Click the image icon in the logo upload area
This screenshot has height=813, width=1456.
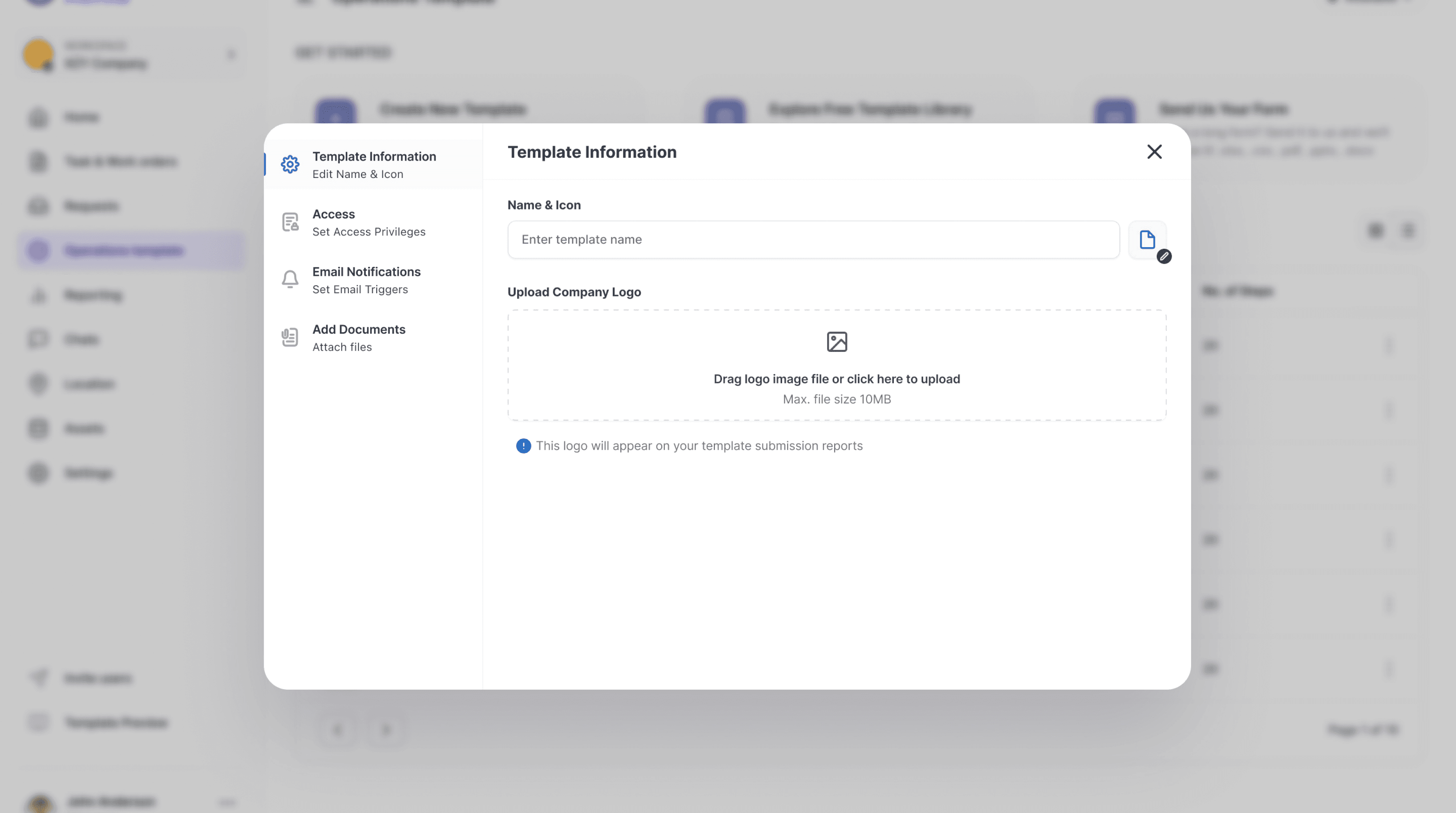(836, 341)
